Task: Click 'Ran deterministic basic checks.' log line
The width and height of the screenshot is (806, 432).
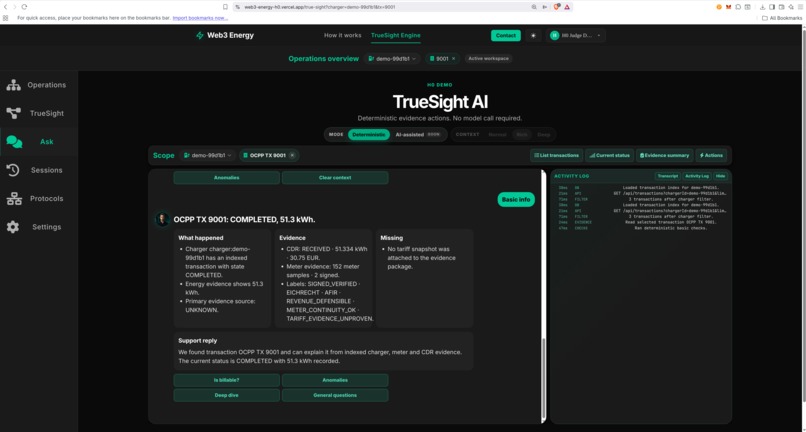Action: point(671,228)
